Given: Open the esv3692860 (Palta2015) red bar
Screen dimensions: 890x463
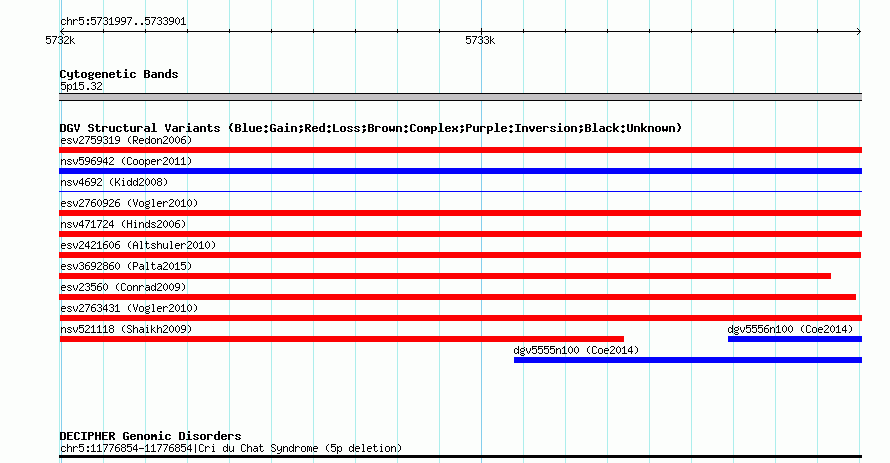Looking at the screenshot, I should click(x=445, y=276).
